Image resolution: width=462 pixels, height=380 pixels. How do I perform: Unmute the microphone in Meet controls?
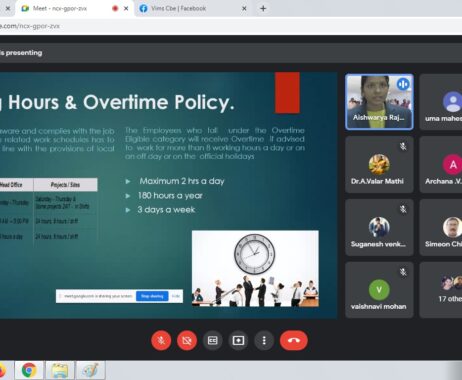tap(161, 340)
